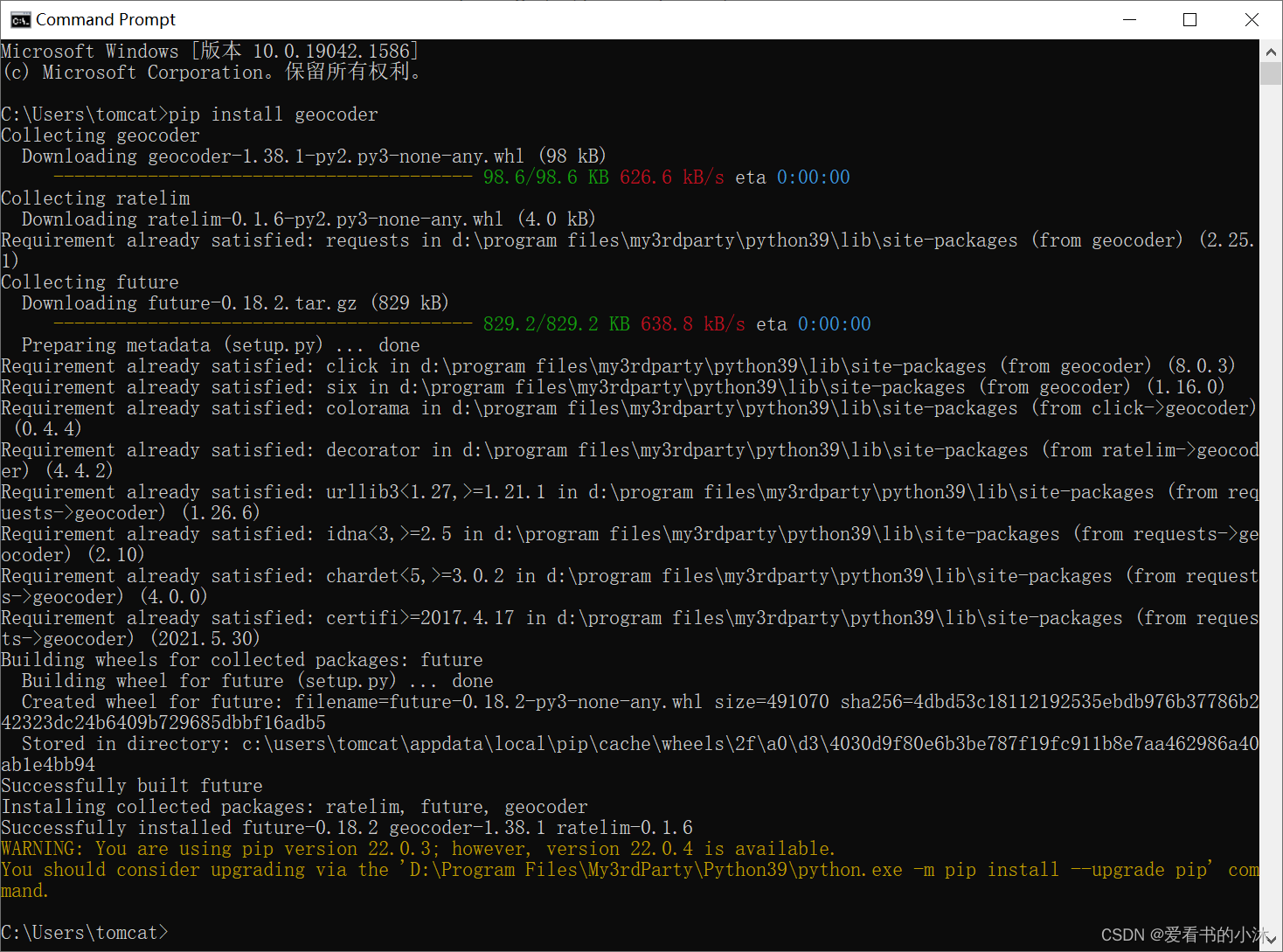
Task: Click the 'Collecting ratelim' line
Action: coord(95,198)
